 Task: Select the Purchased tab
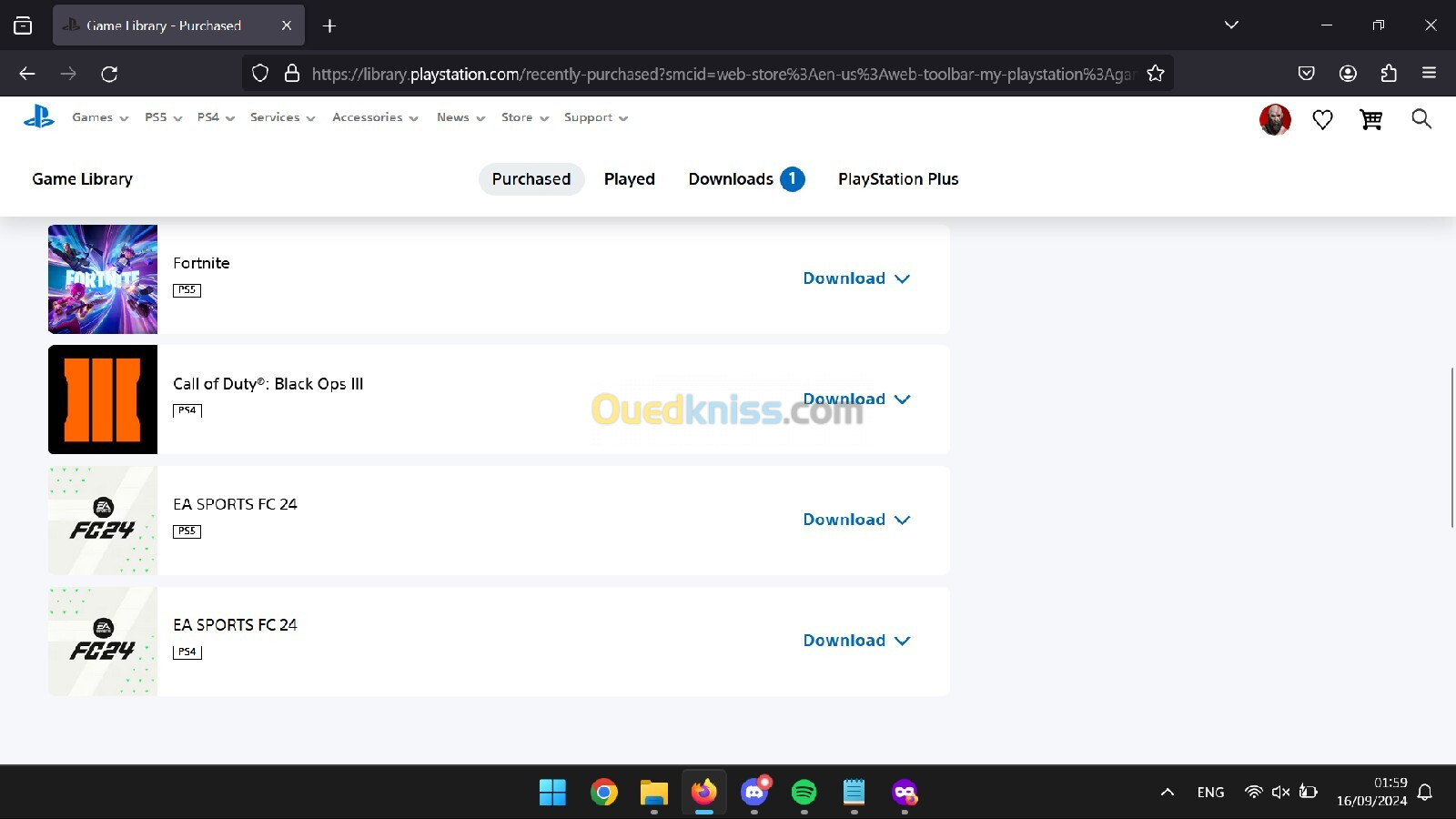coord(531,179)
